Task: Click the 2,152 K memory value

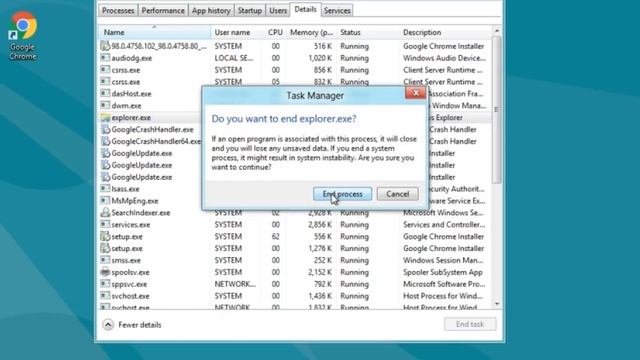Action: (x=320, y=272)
